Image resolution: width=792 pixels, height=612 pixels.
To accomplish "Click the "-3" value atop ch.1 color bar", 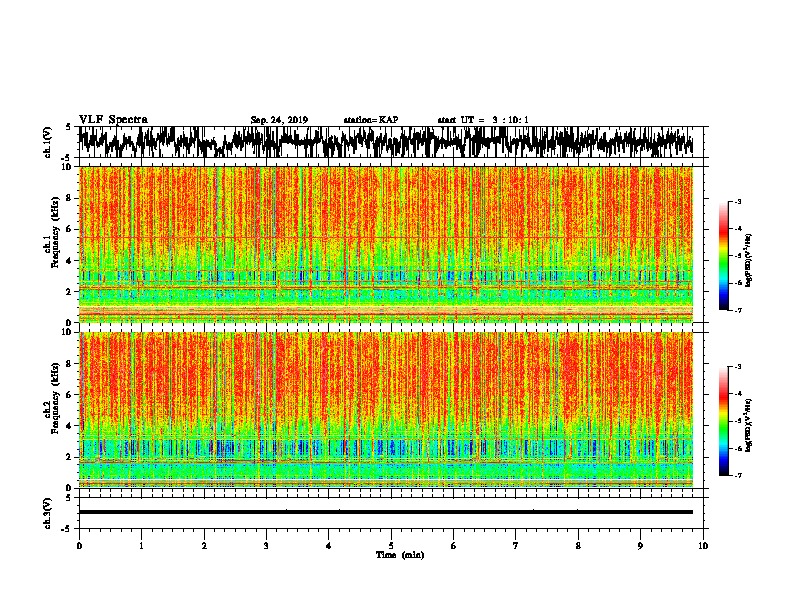I will point(738,202).
